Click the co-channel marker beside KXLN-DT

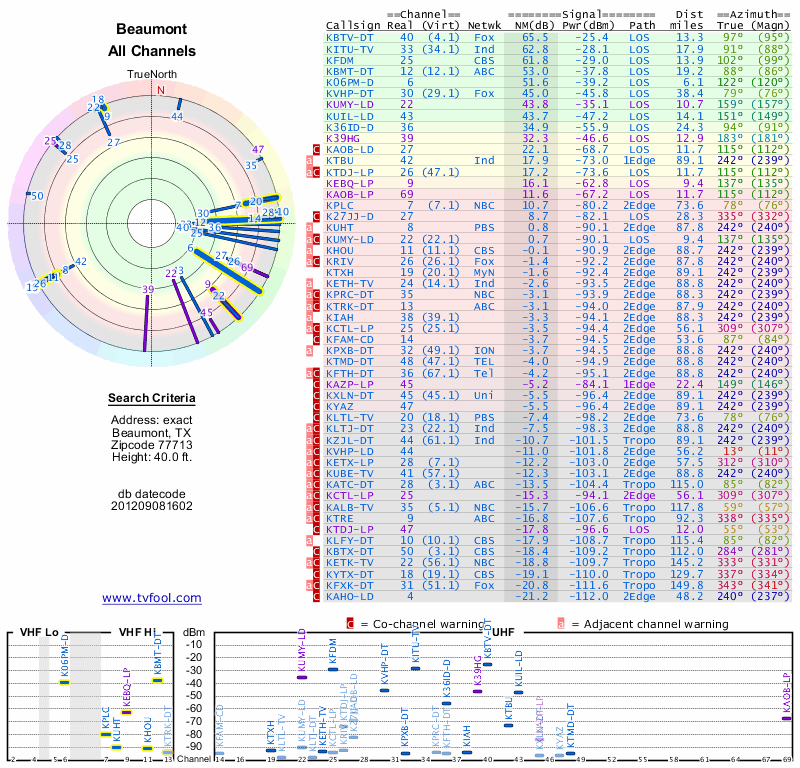click(x=316, y=395)
